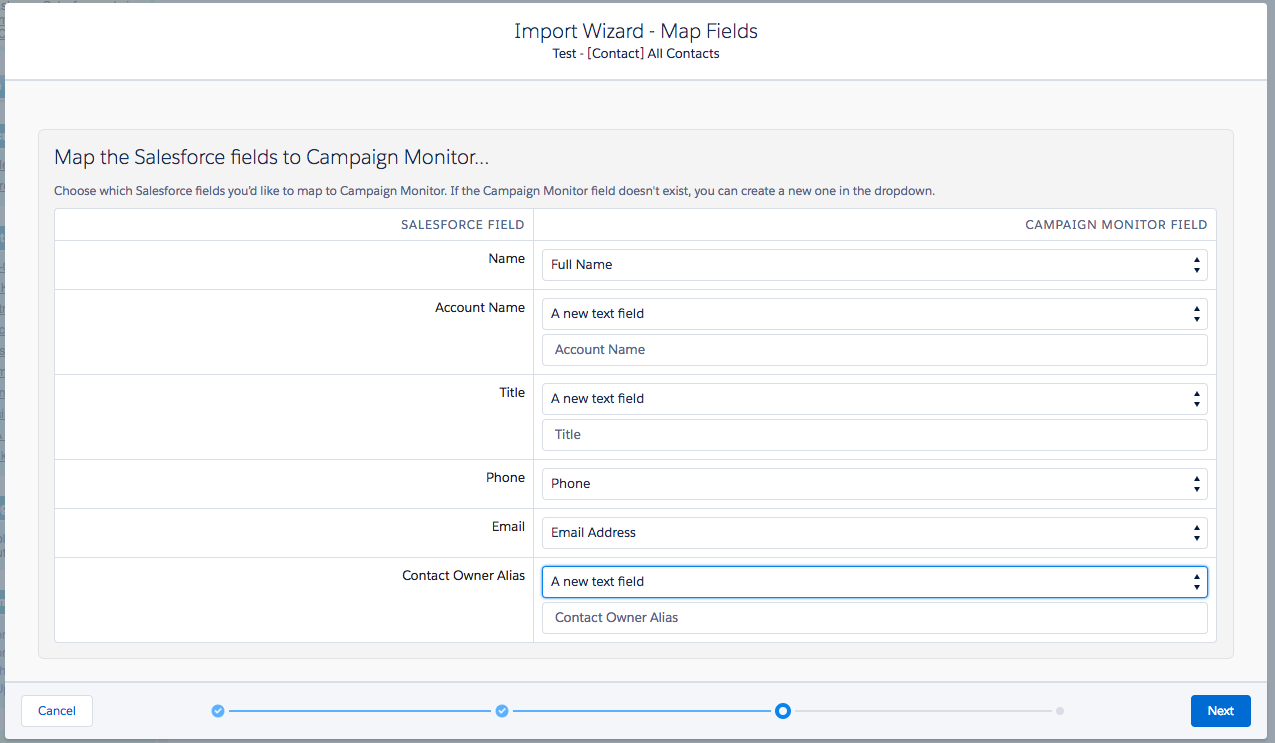Click the second completed step checkmark

[x=502, y=711]
